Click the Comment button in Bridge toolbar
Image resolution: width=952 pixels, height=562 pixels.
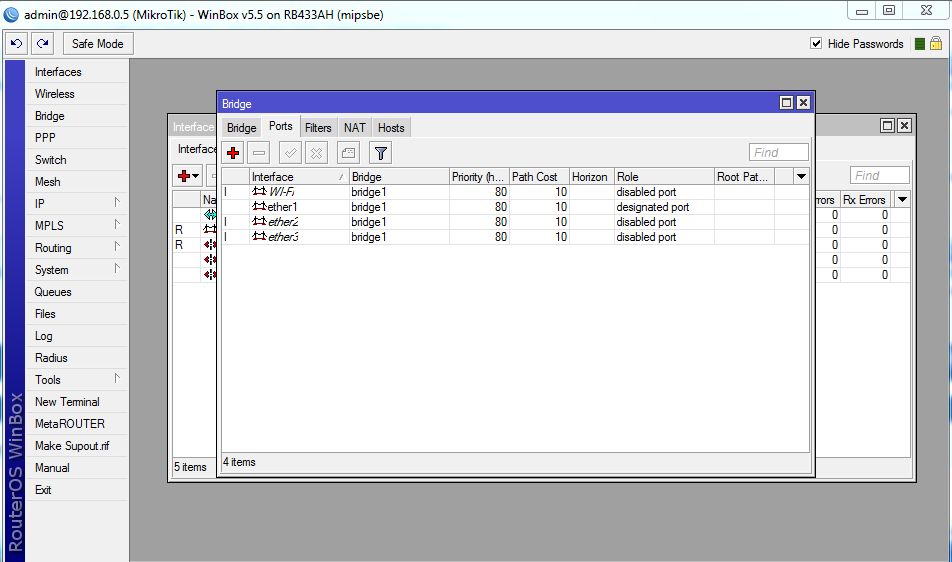[x=347, y=153]
